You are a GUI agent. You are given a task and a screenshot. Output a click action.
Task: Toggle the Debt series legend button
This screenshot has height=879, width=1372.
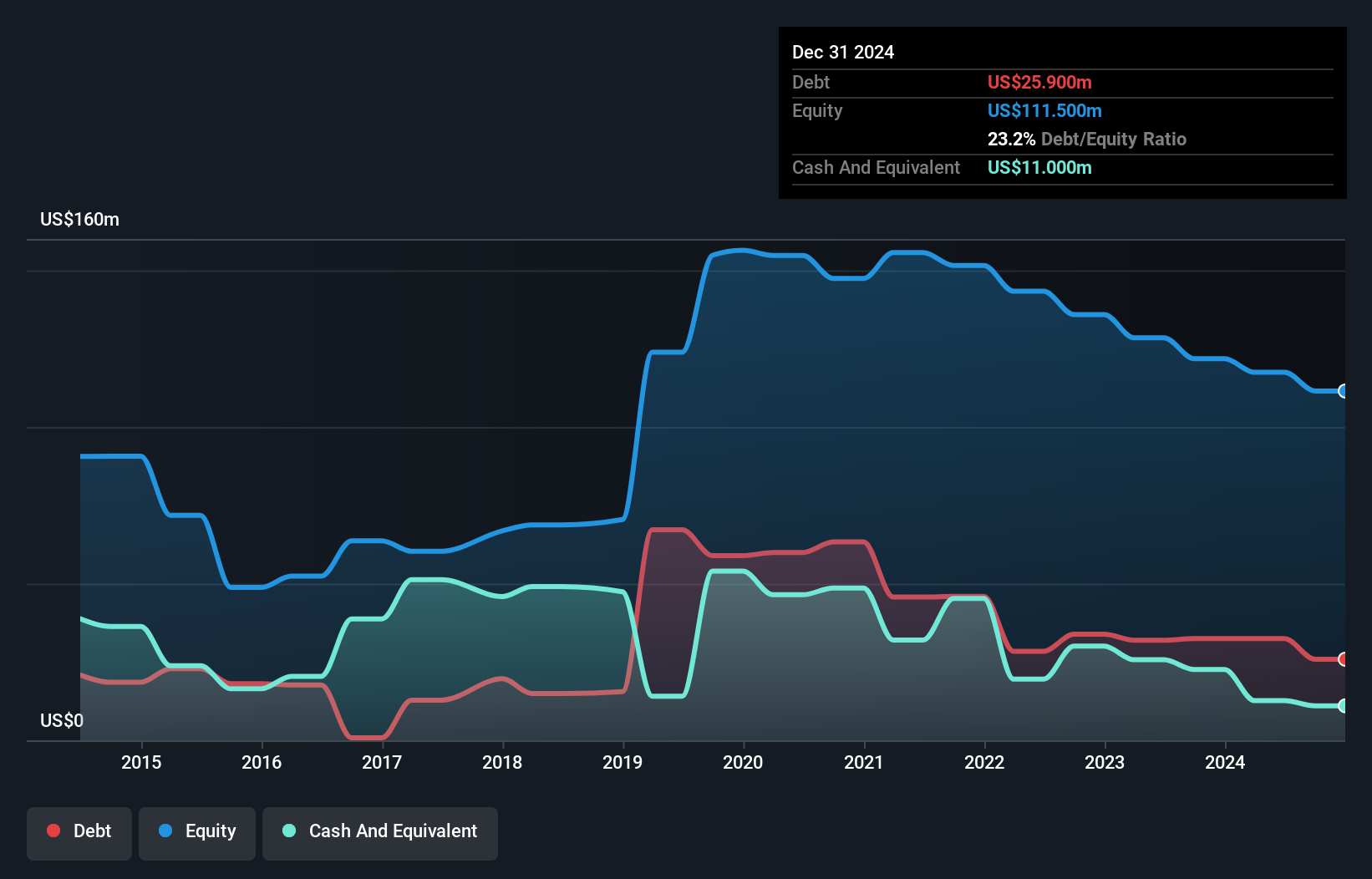tap(79, 833)
